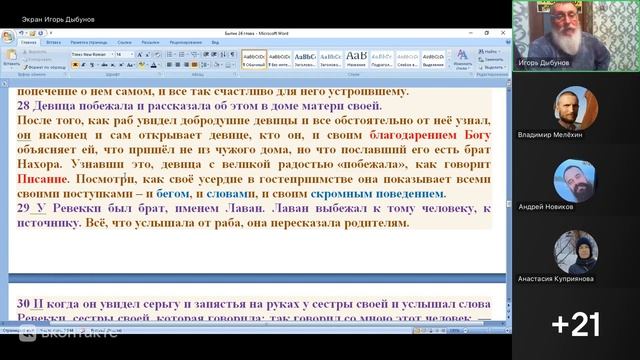Viewport: 640px width, 360px height.
Task: Apply the Обычный style
Action: pos(254,59)
